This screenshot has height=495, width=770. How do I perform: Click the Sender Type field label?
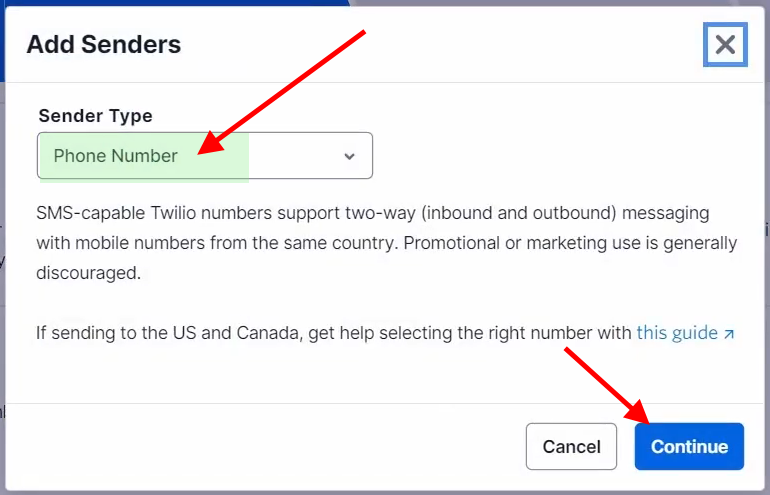(x=95, y=116)
